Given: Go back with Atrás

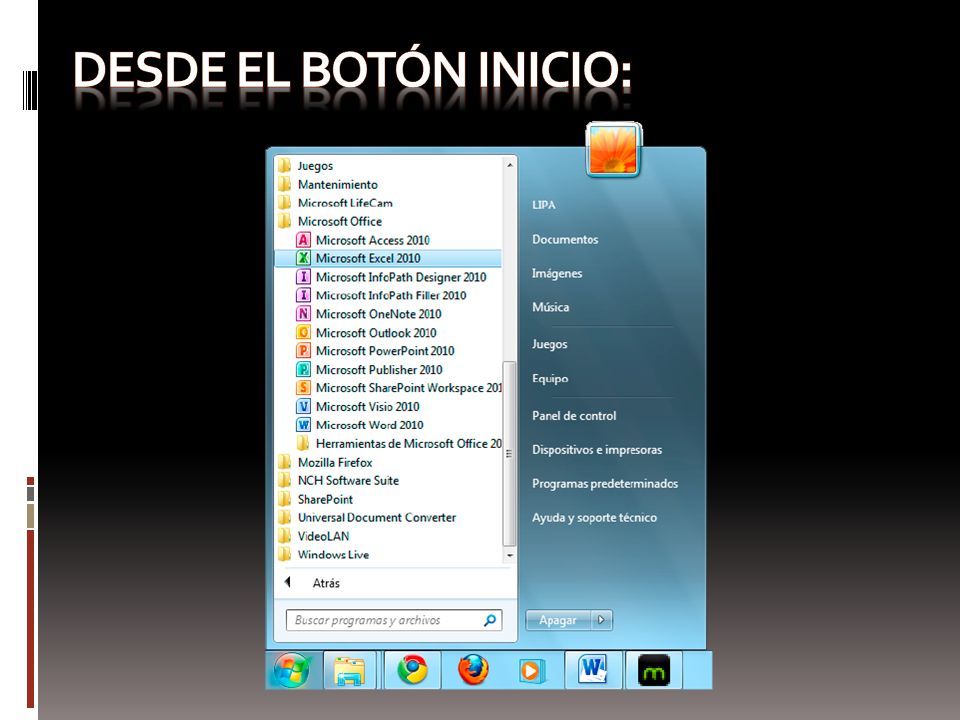Looking at the screenshot, I should (x=326, y=583).
